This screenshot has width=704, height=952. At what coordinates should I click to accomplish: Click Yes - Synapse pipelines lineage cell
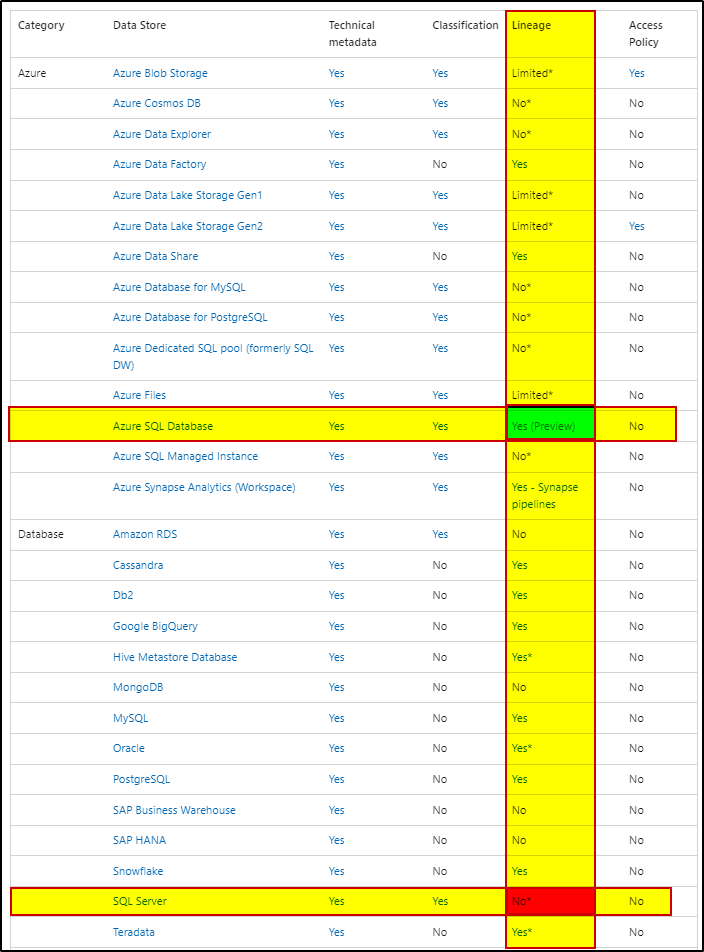545,496
